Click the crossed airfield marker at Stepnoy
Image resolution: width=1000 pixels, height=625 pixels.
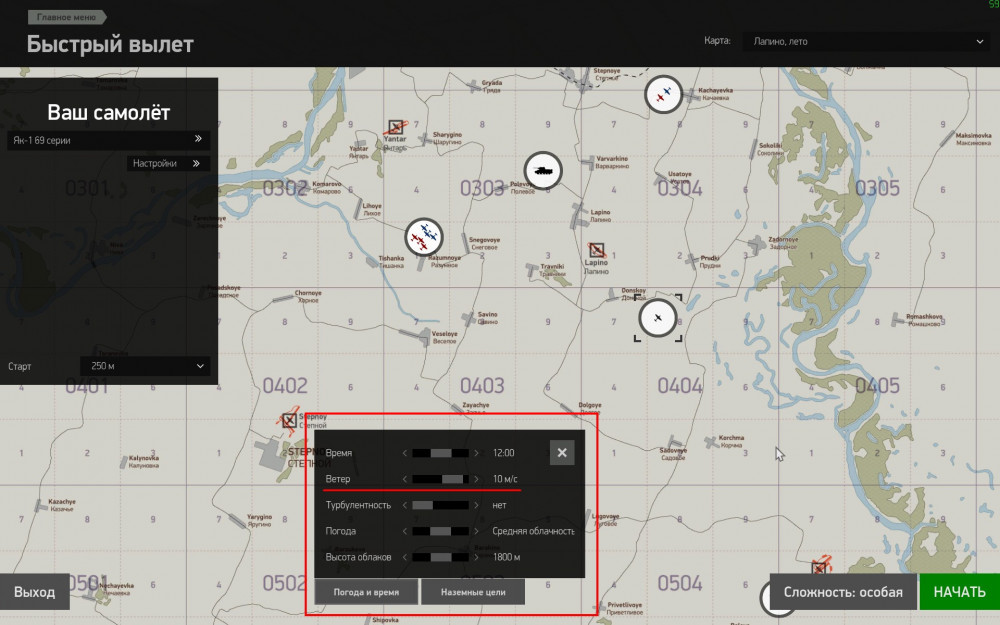(x=289, y=420)
